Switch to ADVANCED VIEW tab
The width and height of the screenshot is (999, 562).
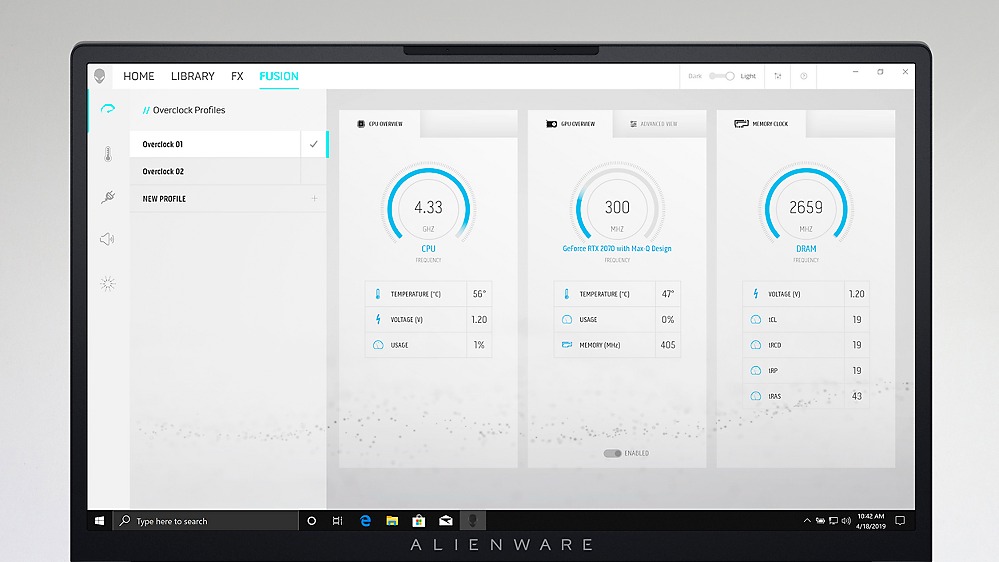click(653, 124)
